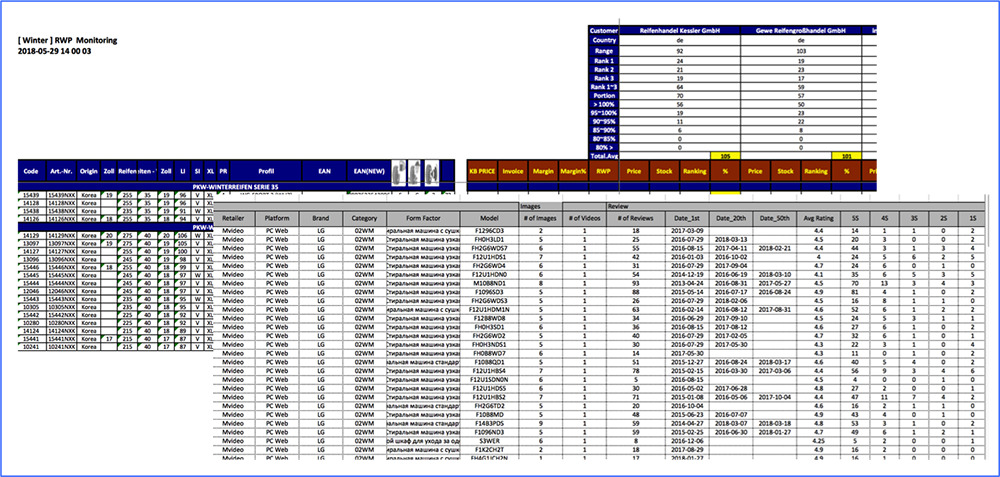The height and width of the screenshot is (477, 1000).
Task: Click the 'Avg Rating' column header
Action: point(818,218)
